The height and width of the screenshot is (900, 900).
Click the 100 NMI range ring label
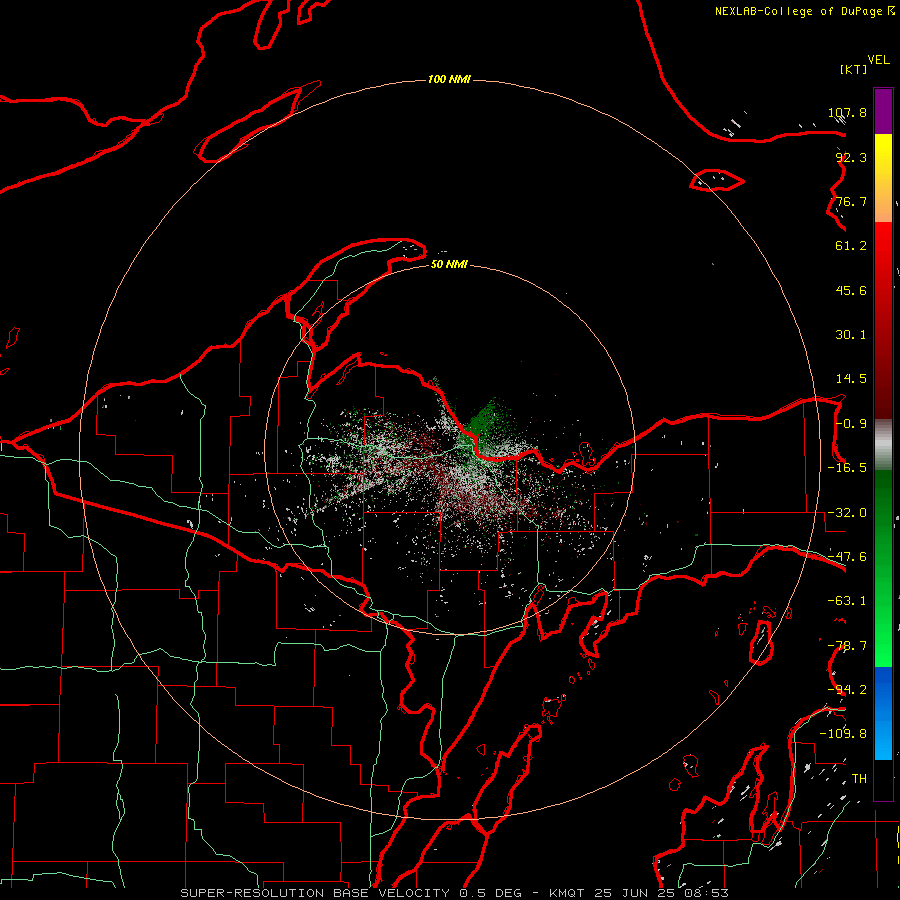pos(449,79)
